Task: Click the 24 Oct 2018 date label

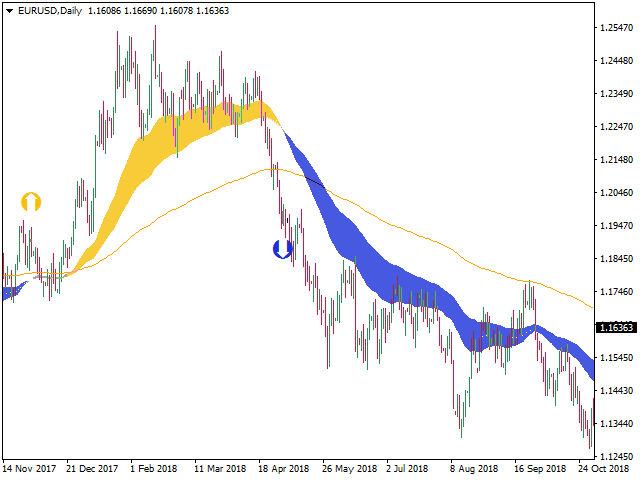Action: pyautogui.click(x=604, y=469)
